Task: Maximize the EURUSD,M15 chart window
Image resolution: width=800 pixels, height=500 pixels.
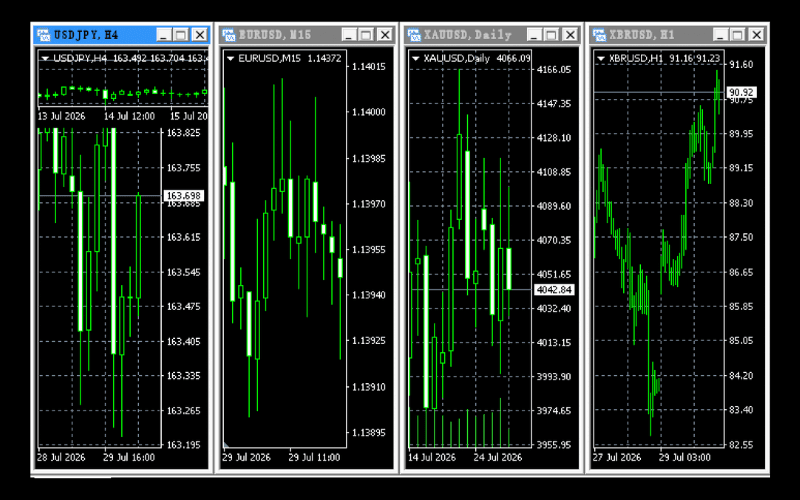Action: point(366,35)
